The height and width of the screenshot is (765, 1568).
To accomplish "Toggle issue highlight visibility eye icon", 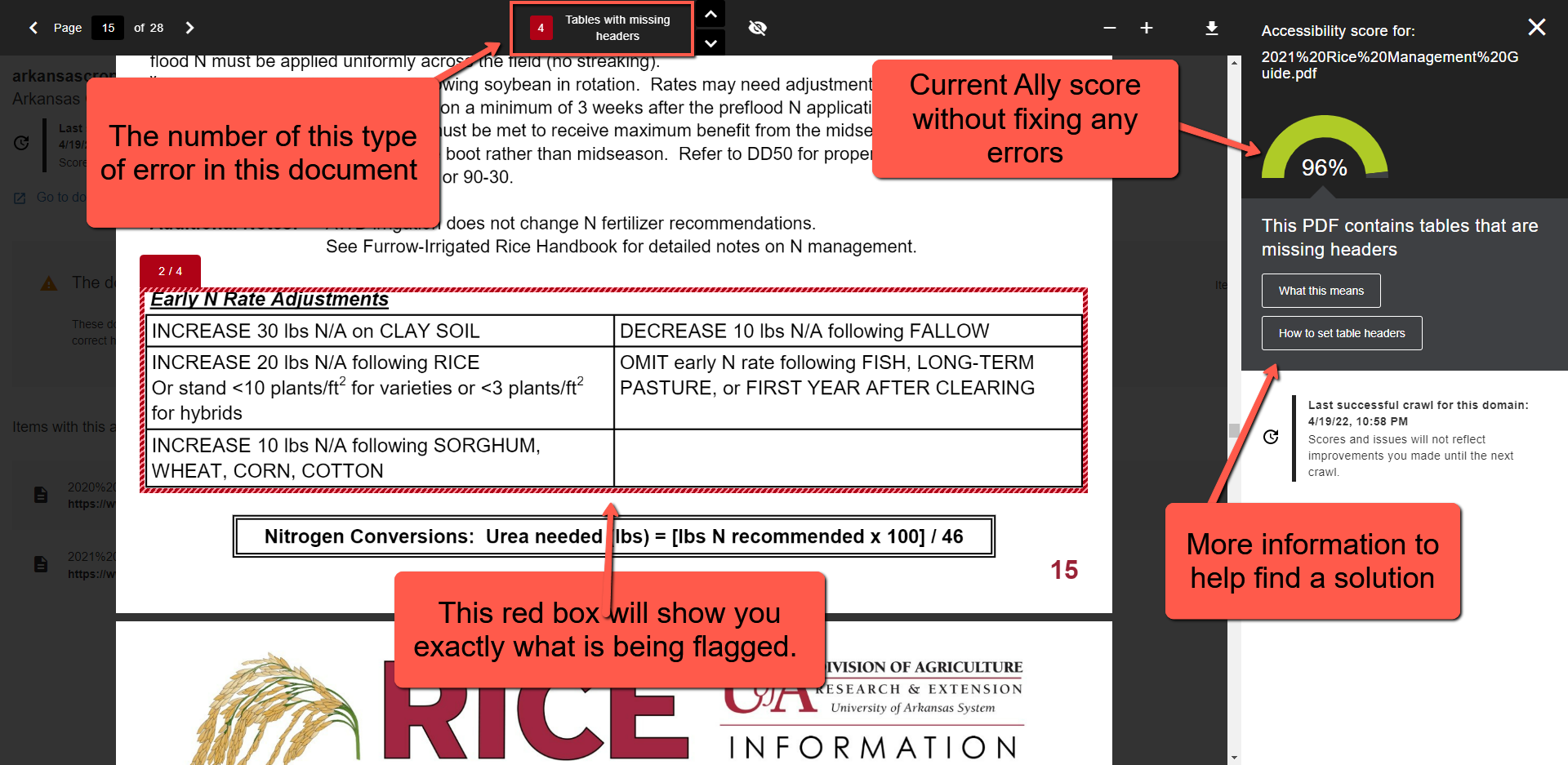I will coord(758,28).
